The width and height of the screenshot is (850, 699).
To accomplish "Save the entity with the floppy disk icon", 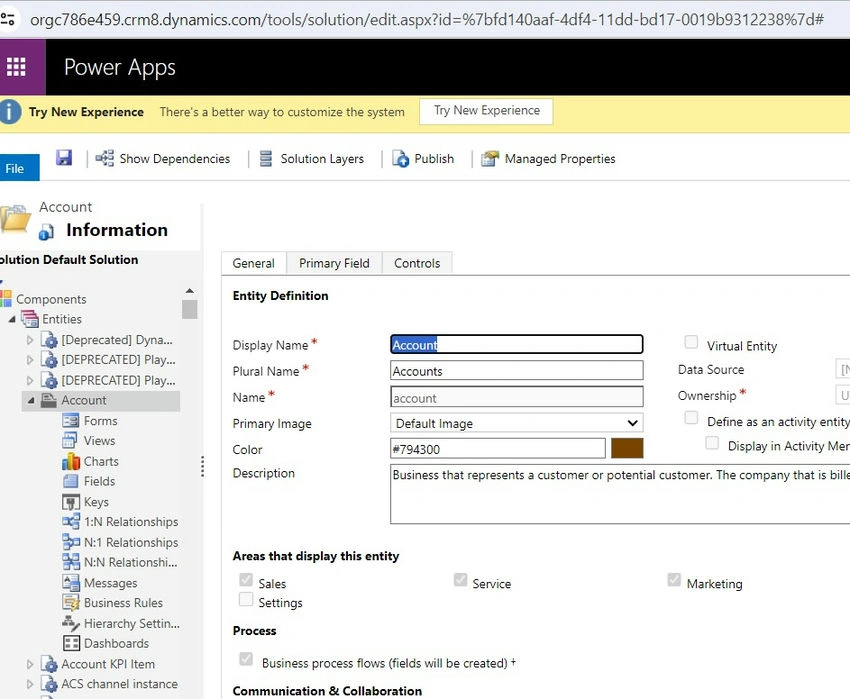I will coord(64,158).
